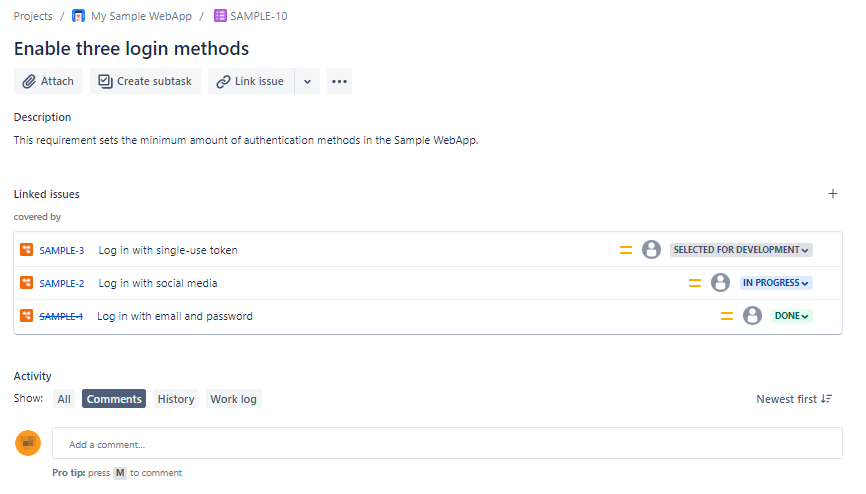The height and width of the screenshot is (494, 866).
Task: Show the Work log tab
Action: pos(233,399)
